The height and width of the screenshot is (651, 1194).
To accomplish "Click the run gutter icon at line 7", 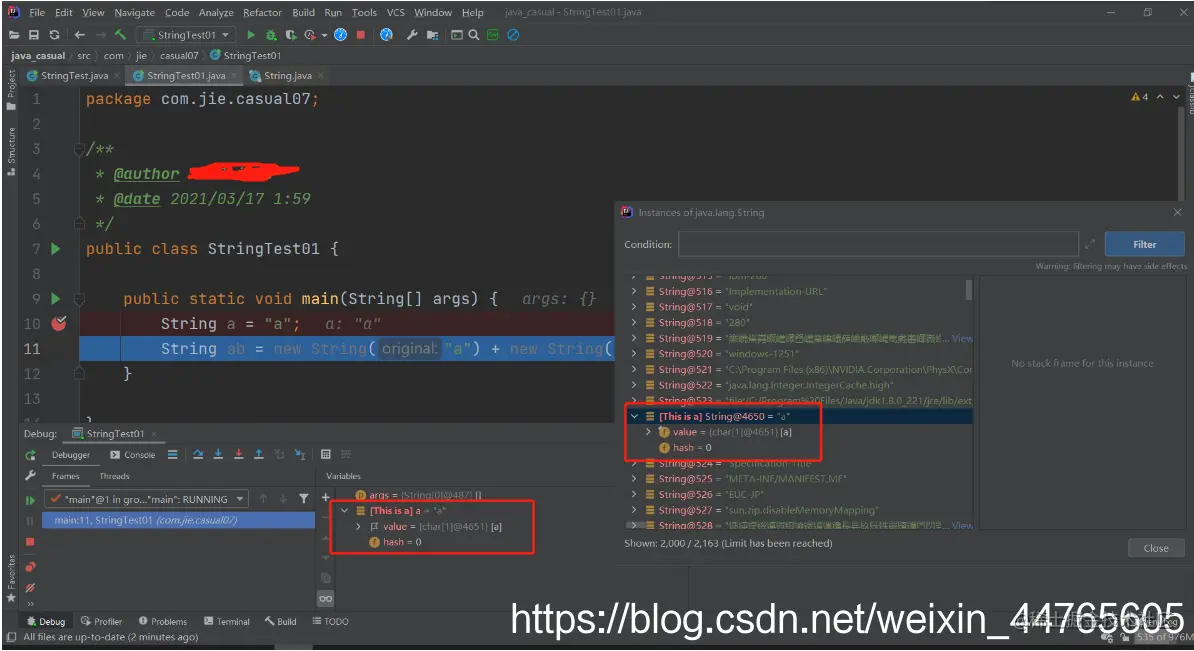I will click(x=55, y=249).
